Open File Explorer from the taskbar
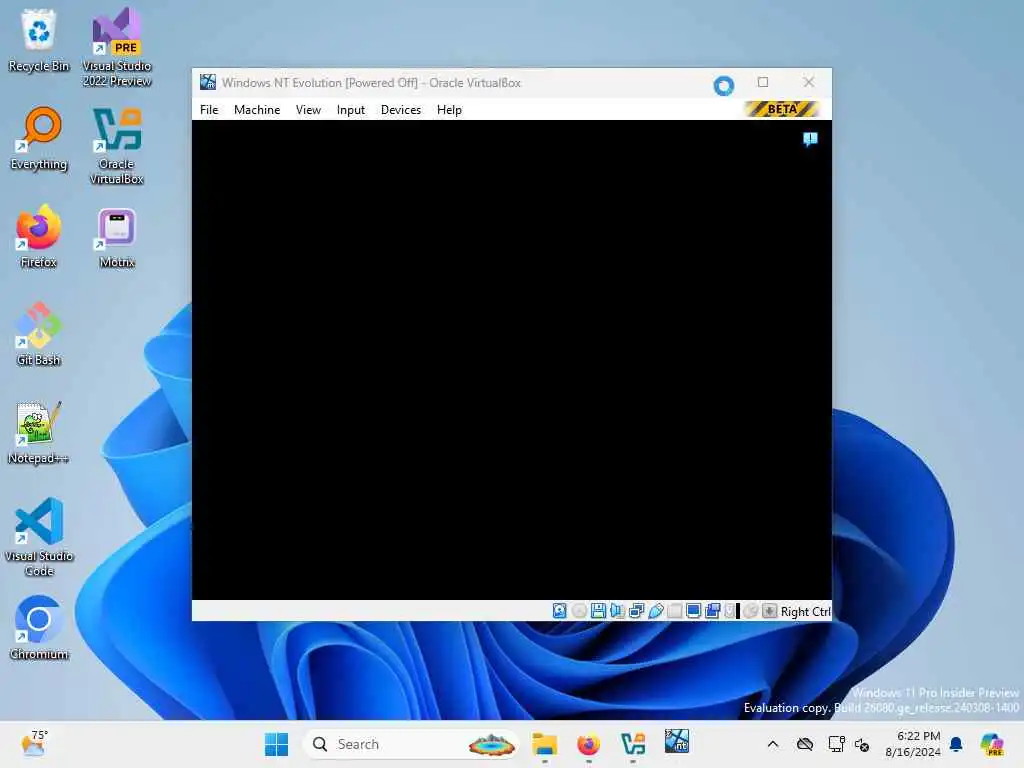Image resolution: width=1024 pixels, height=768 pixels. [x=545, y=744]
